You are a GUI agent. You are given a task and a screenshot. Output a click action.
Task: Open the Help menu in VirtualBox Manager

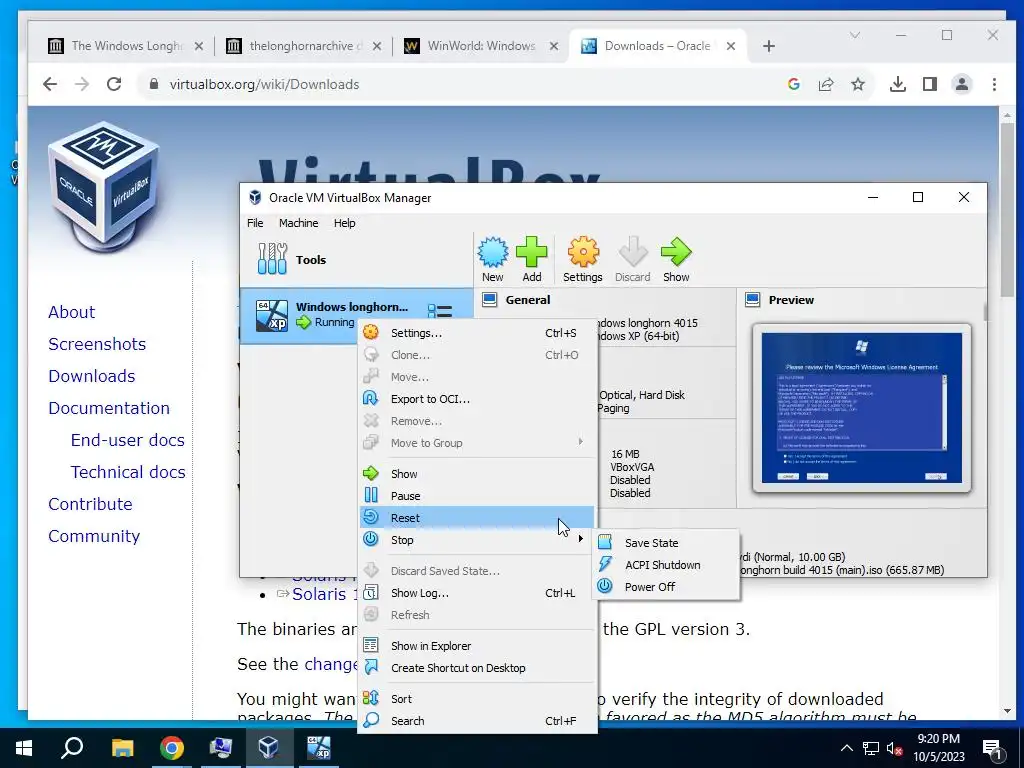click(x=344, y=223)
